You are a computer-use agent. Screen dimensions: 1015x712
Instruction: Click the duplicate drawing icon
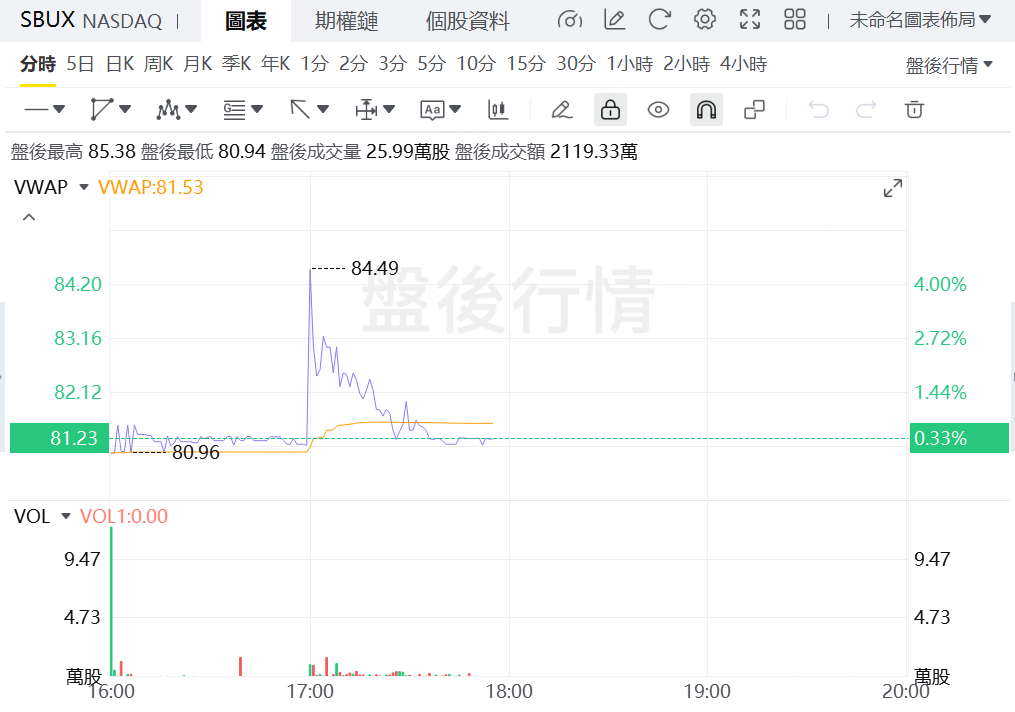(x=754, y=109)
